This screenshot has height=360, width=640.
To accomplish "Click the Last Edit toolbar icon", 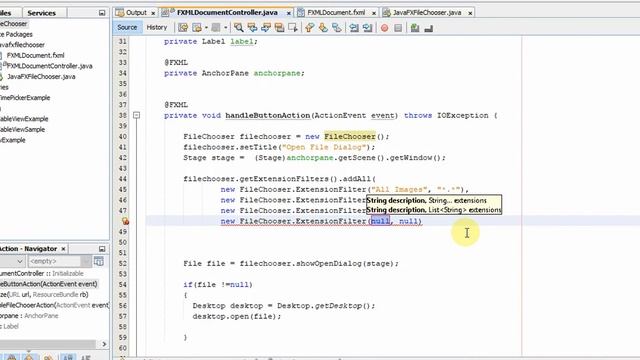I will coord(183,27).
